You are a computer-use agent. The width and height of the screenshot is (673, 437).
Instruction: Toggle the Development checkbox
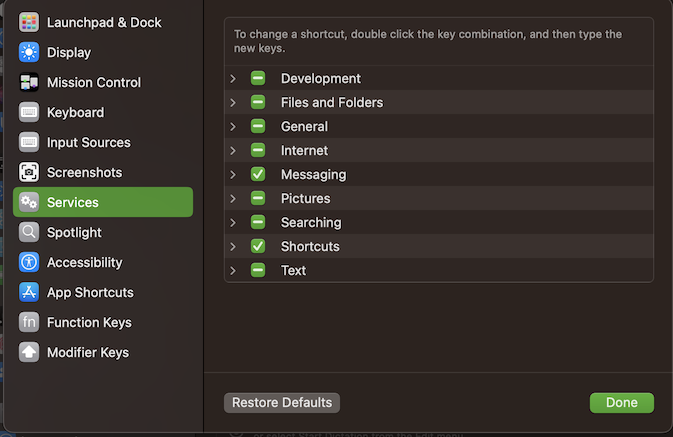pos(258,78)
